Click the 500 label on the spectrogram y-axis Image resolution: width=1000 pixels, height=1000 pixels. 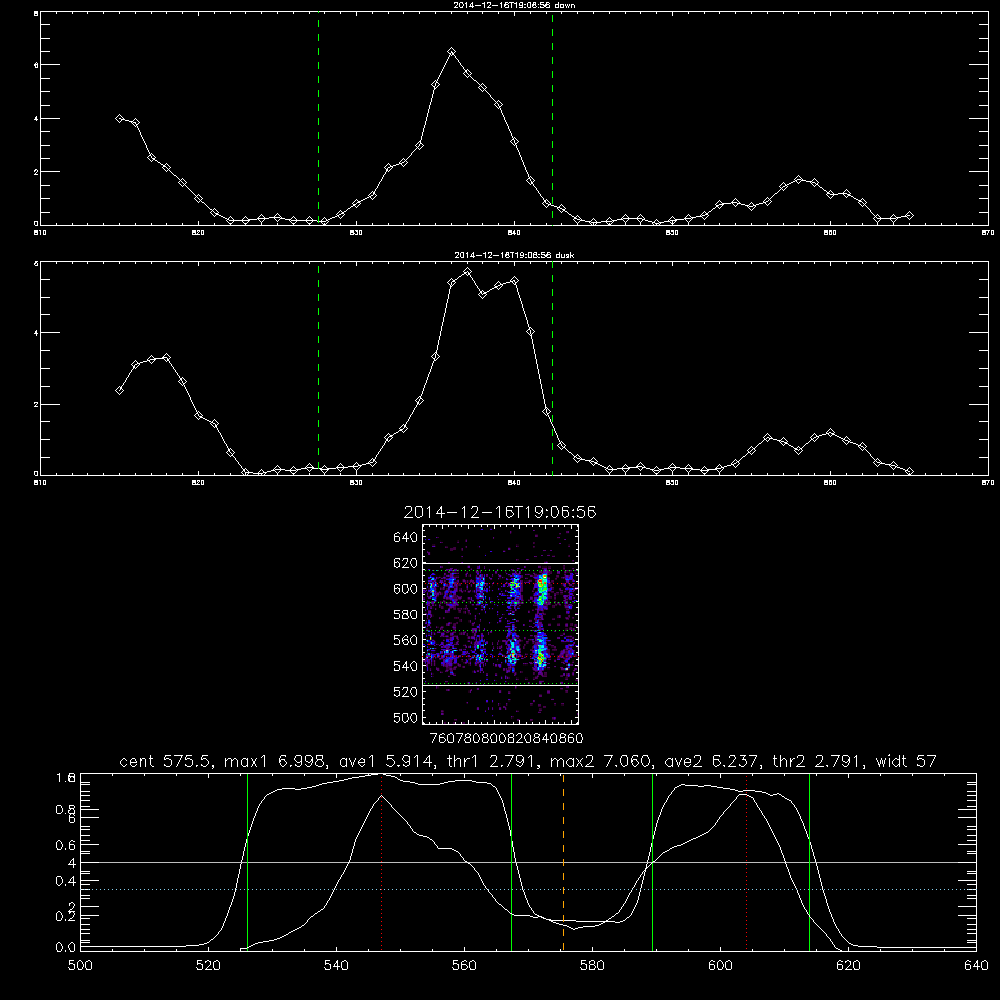405,718
